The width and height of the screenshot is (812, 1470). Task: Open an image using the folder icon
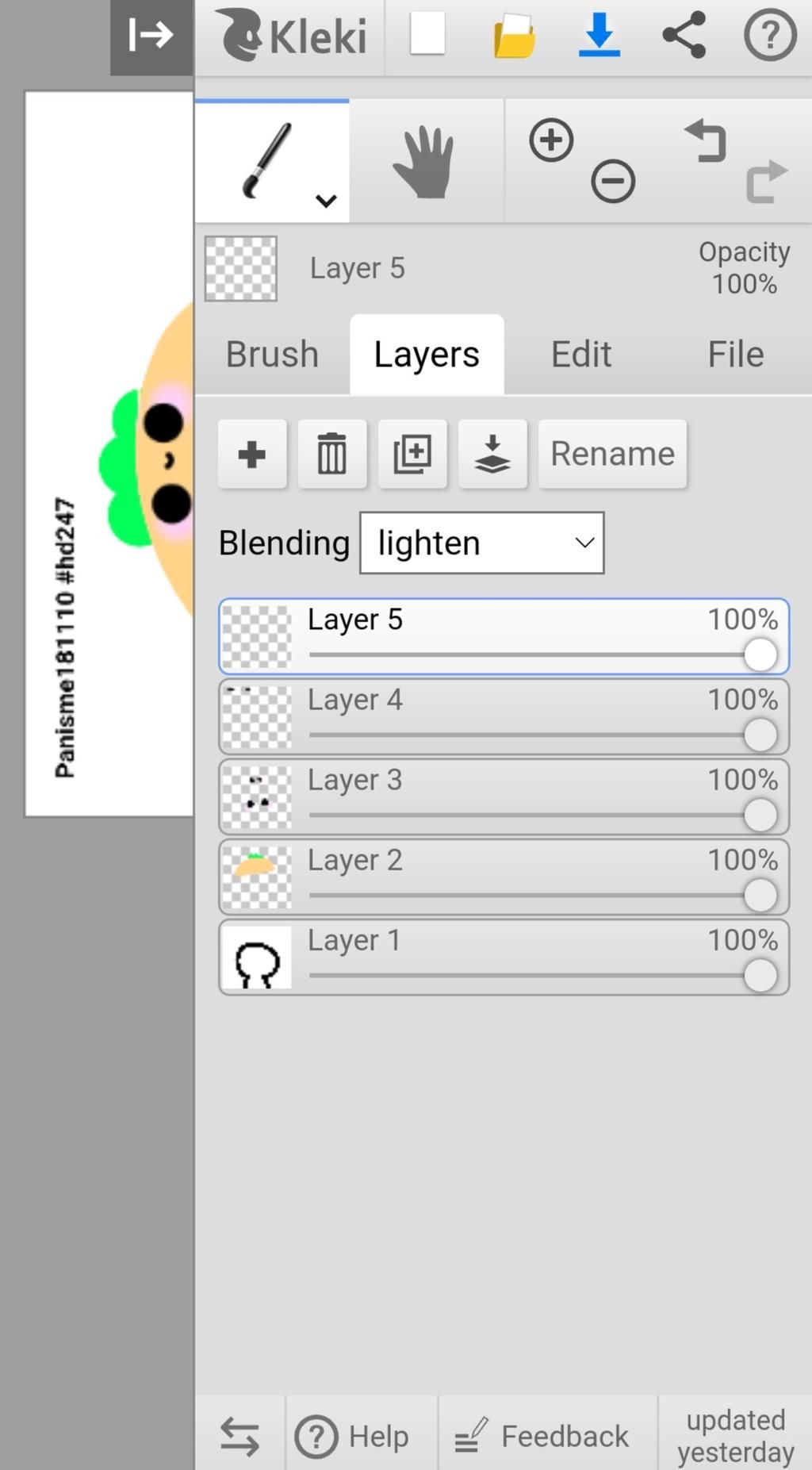[514, 36]
